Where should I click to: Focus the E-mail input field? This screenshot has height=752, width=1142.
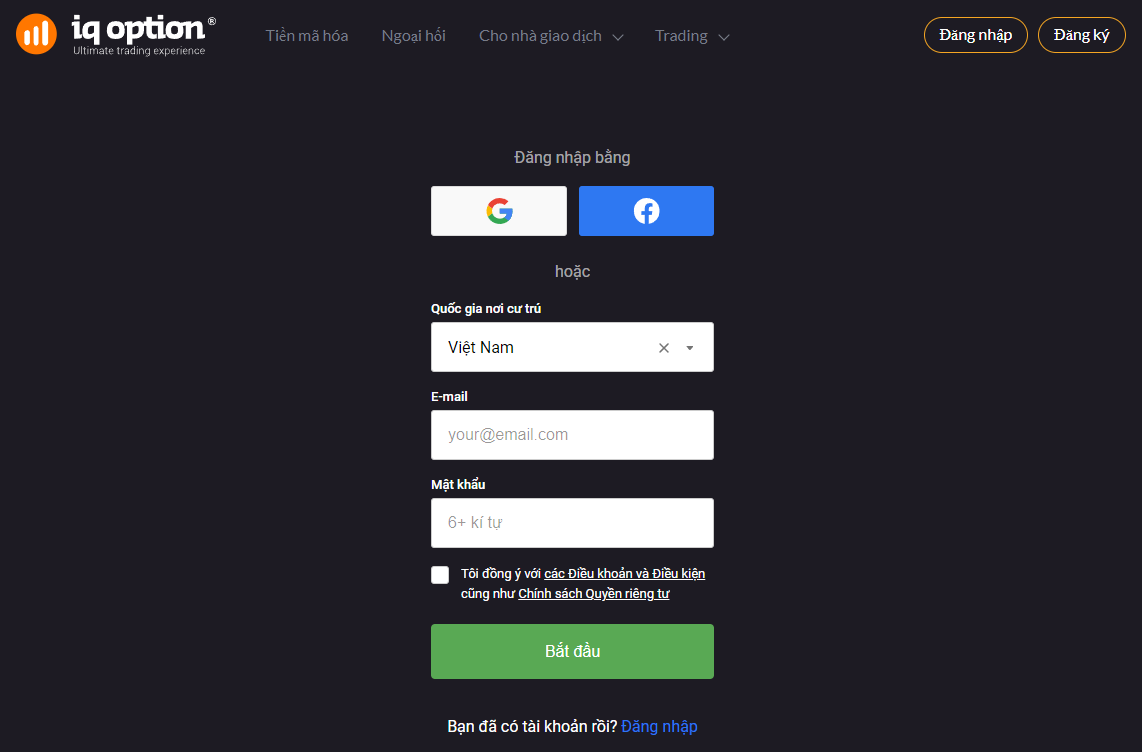click(572, 435)
